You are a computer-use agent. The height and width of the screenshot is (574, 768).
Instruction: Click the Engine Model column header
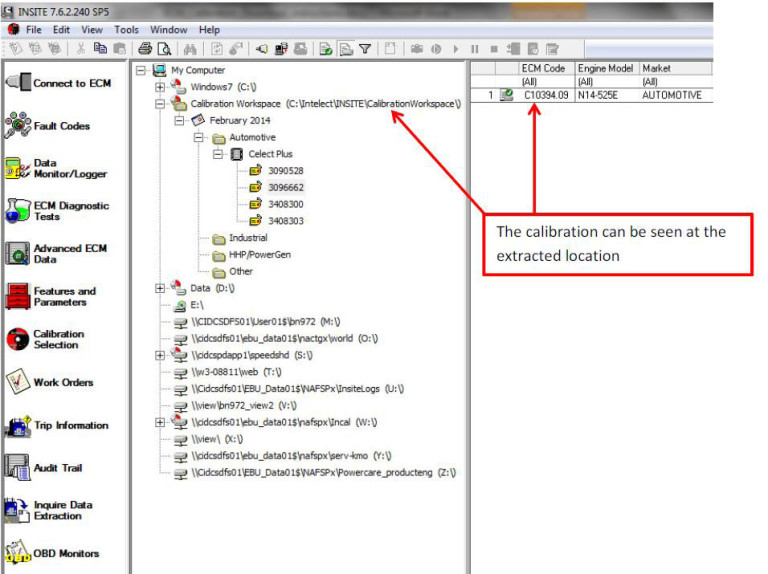pos(607,68)
